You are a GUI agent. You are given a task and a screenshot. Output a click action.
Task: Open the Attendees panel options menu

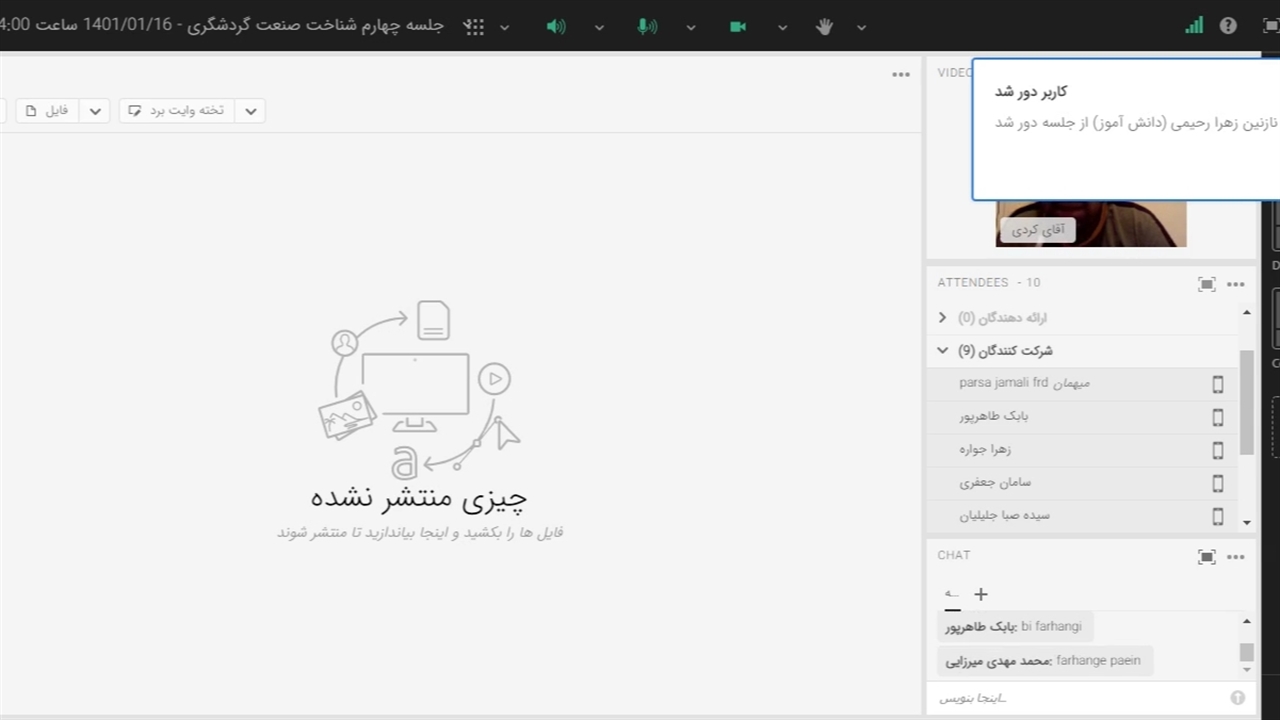click(x=1236, y=284)
